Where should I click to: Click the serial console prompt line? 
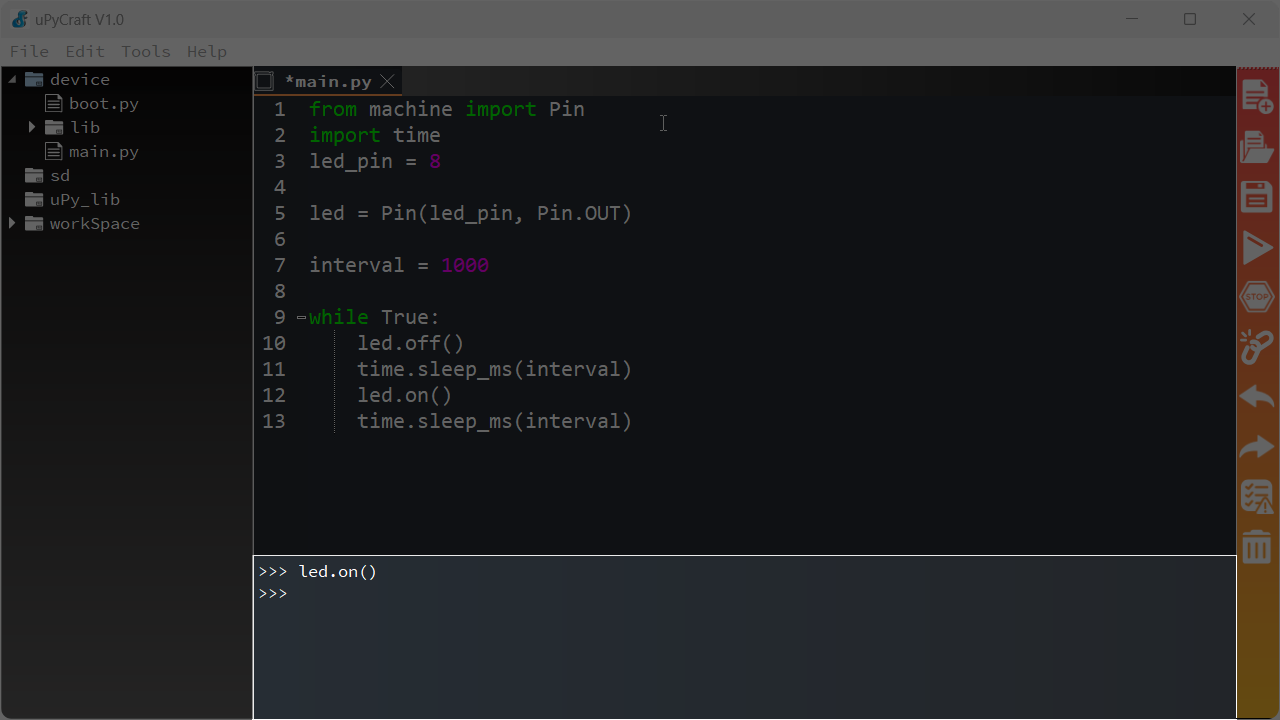[x=272, y=592]
